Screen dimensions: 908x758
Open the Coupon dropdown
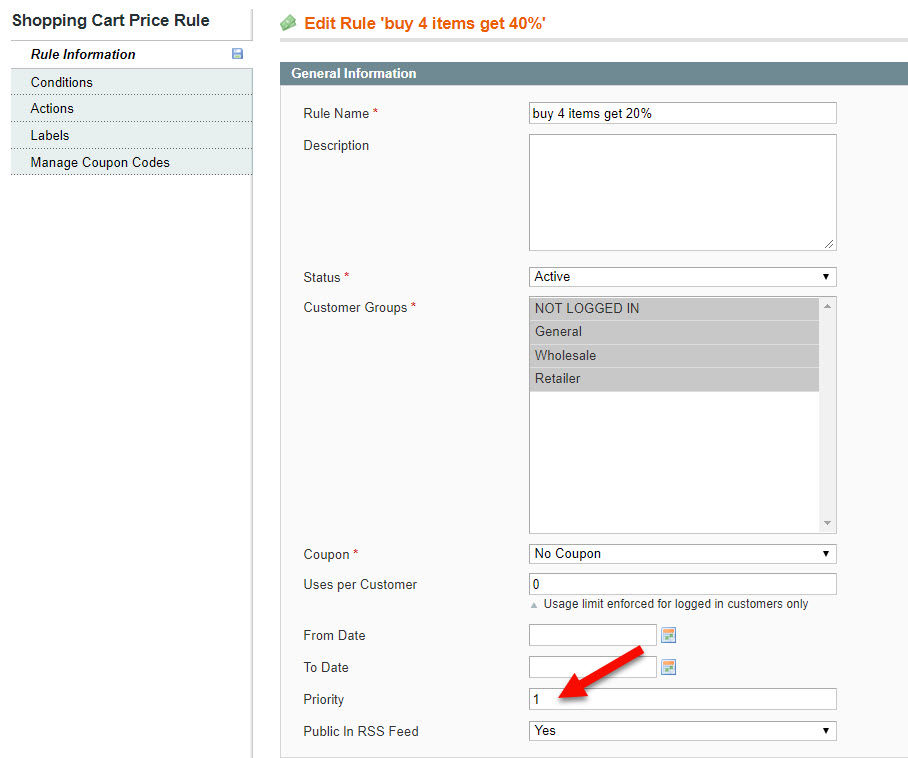(x=682, y=554)
